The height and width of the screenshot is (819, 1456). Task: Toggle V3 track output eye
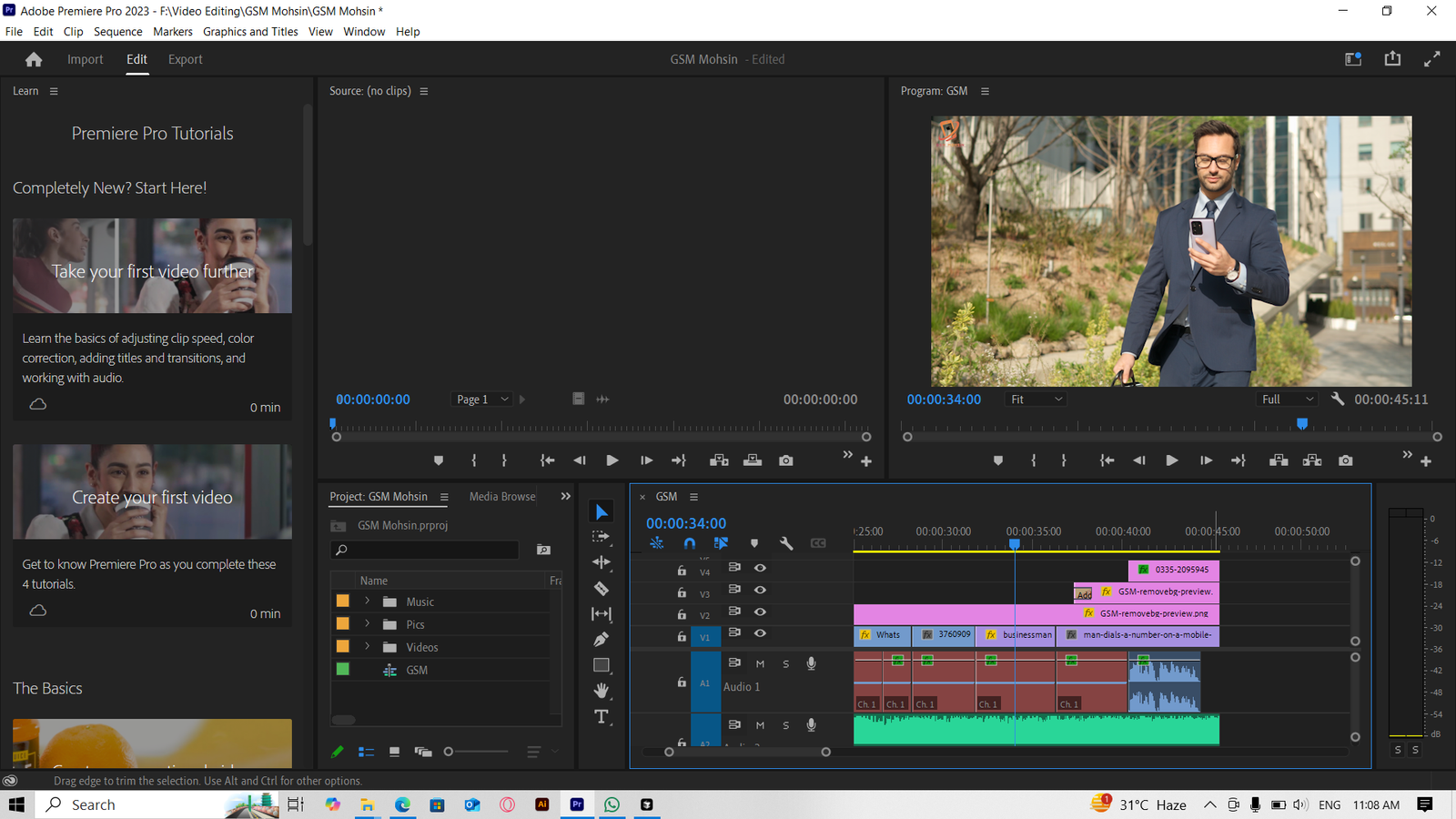click(x=760, y=590)
